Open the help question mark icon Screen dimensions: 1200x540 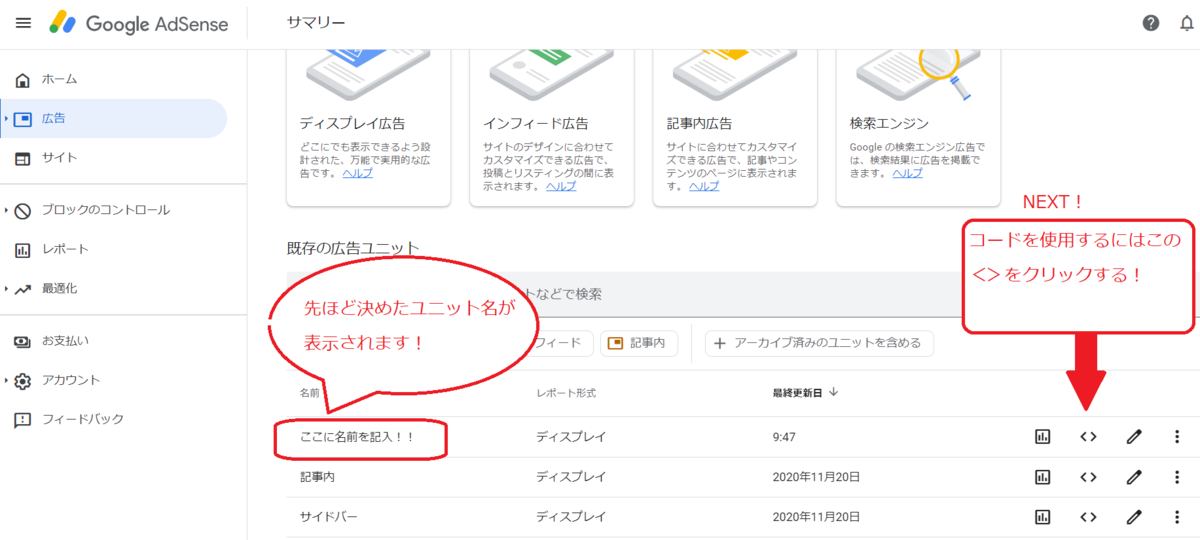(x=1151, y=23)
